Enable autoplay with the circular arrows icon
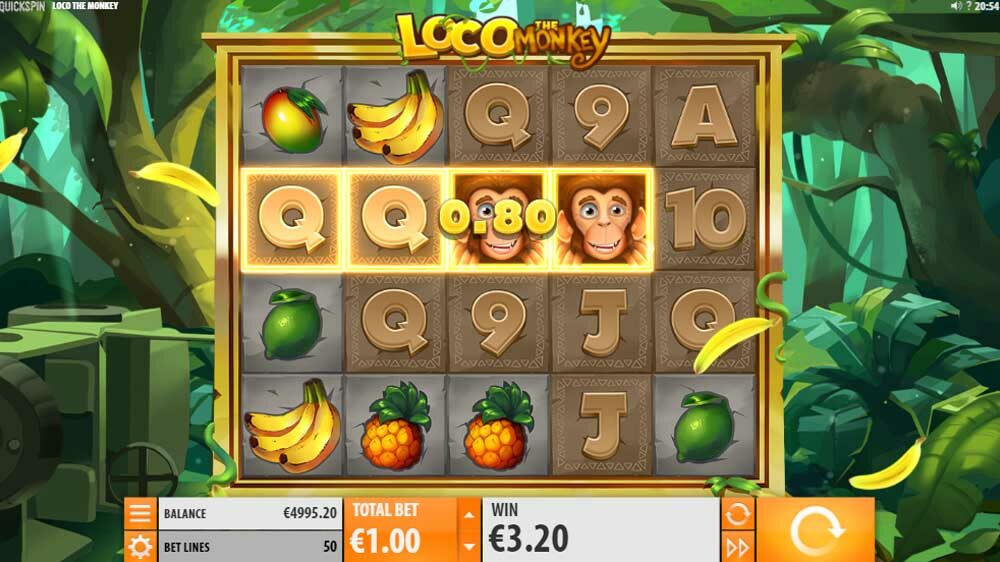Image resolution: width=1000 pixels, height=562 pixels. [737, 514]
